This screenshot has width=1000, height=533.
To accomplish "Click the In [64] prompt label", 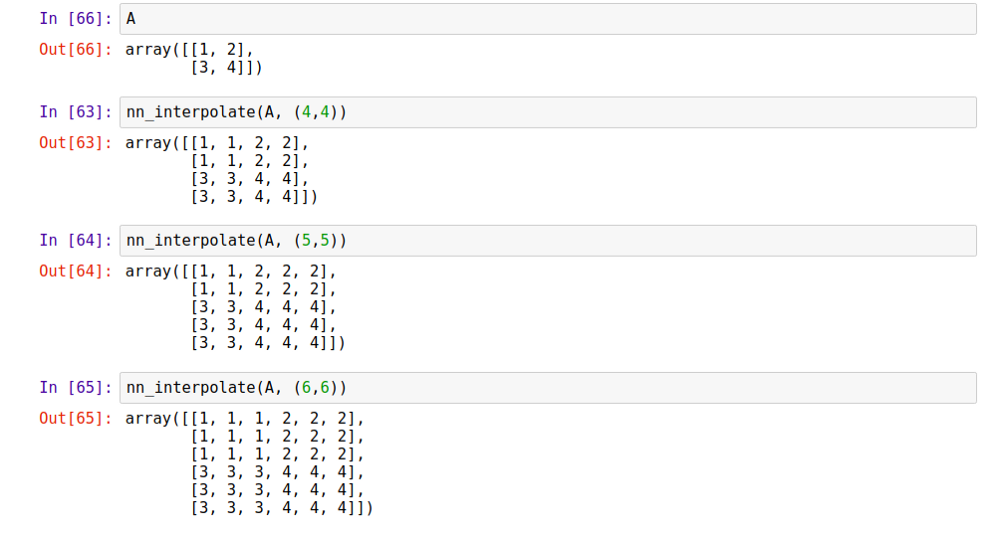I will (x=77, y=240).
